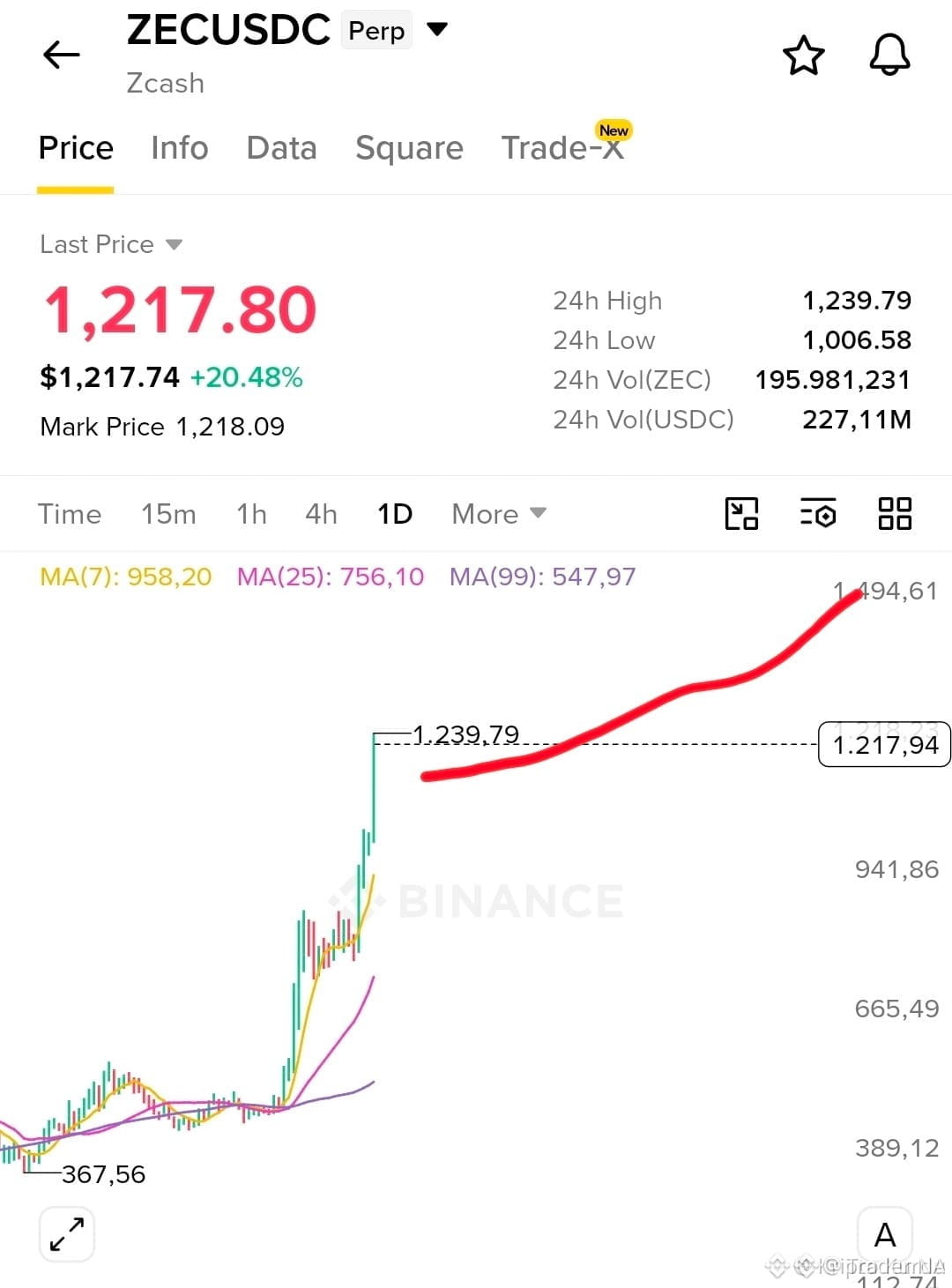Expand the More intervals dropdown
This screenshot has width=952, height=1288.
[499, 514]
